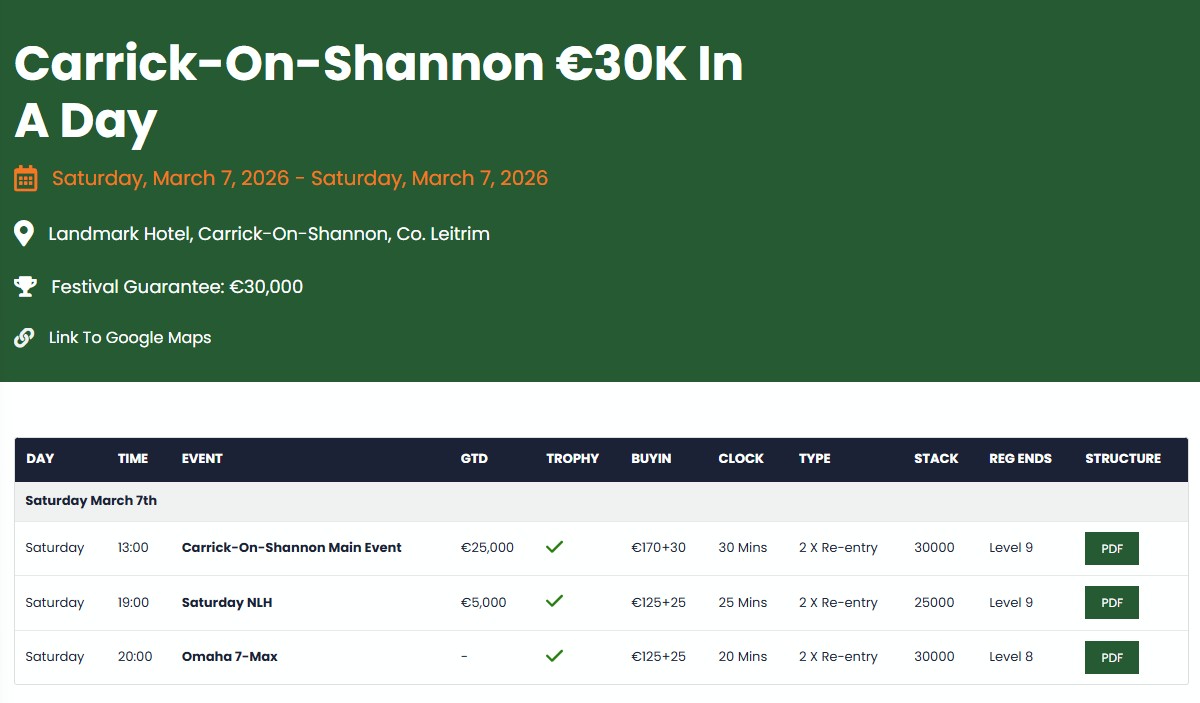
Task: Click the BUYIN column header
Action: pyautogui.click(x=651, y=459)
